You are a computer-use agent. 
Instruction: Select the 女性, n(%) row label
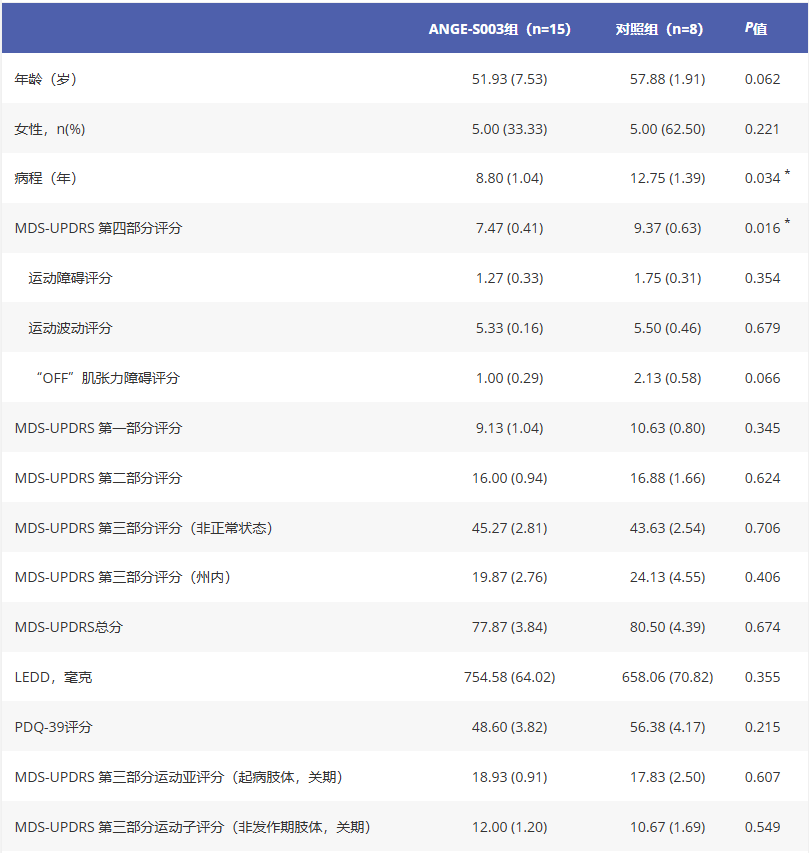50,129
